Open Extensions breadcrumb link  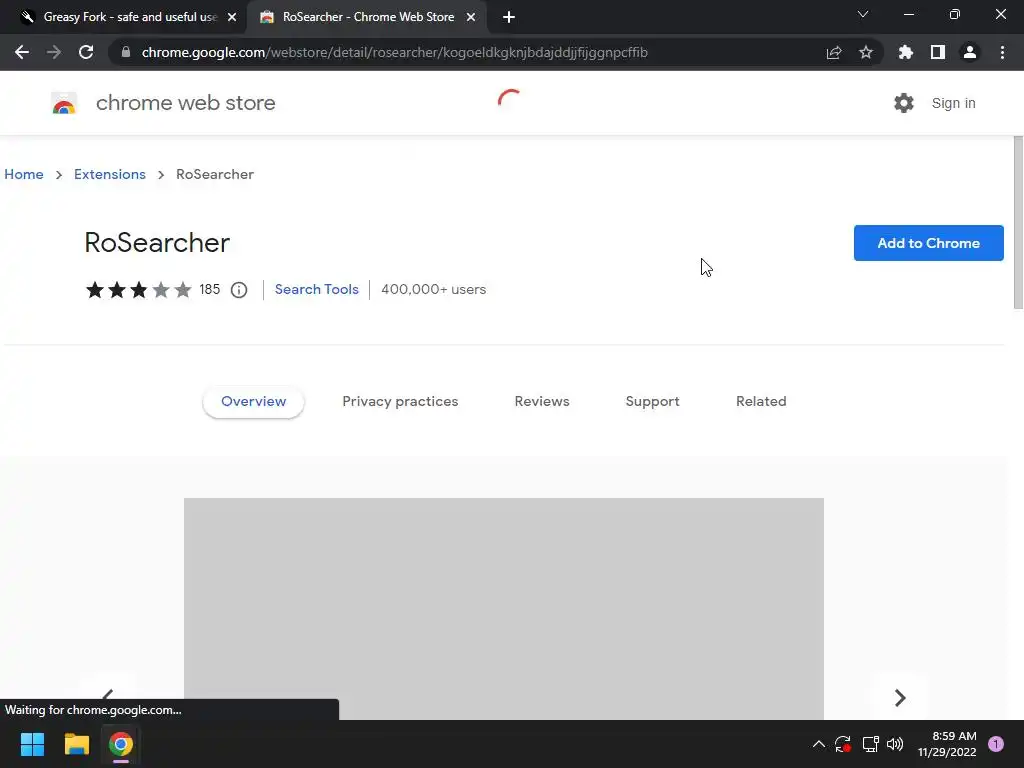110,174
